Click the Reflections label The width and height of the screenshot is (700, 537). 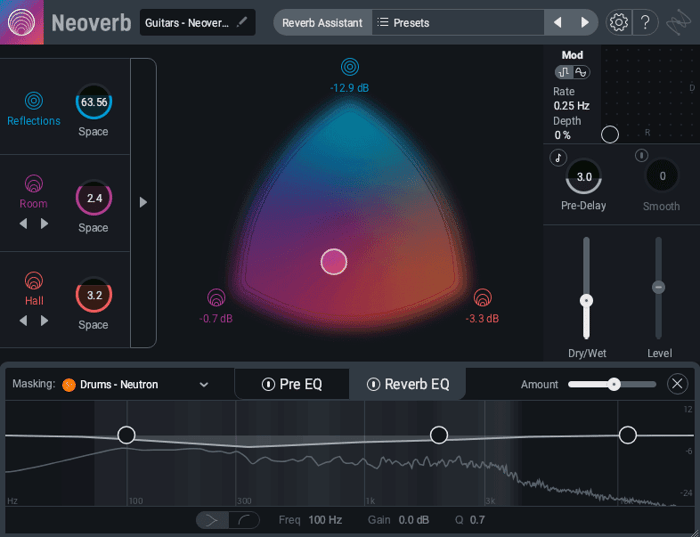(34, 121)
